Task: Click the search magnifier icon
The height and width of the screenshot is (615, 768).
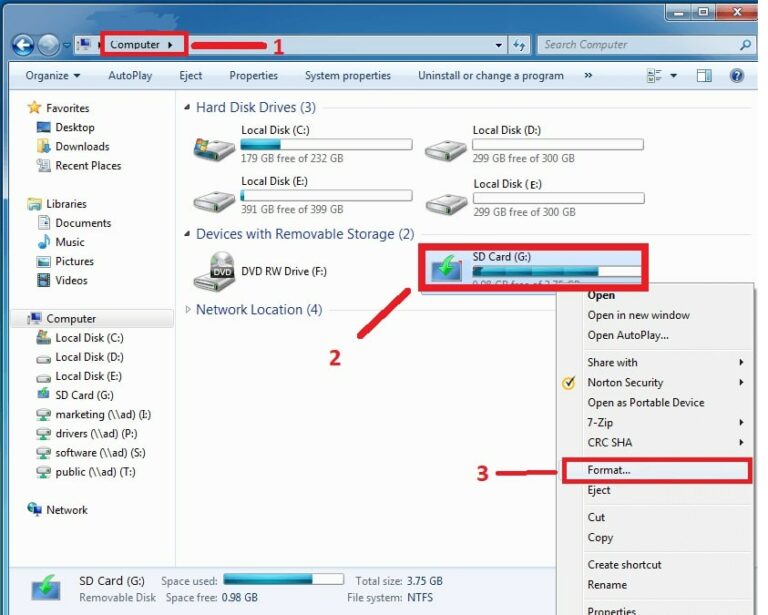Action: tap(745, 45)
